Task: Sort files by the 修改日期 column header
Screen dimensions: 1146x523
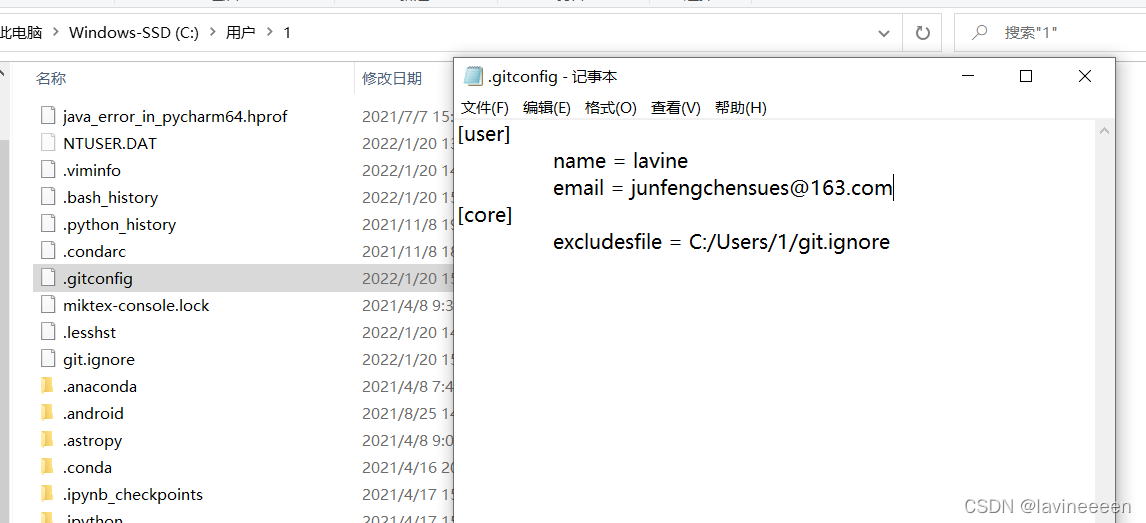Action: (x=392, y=78)
